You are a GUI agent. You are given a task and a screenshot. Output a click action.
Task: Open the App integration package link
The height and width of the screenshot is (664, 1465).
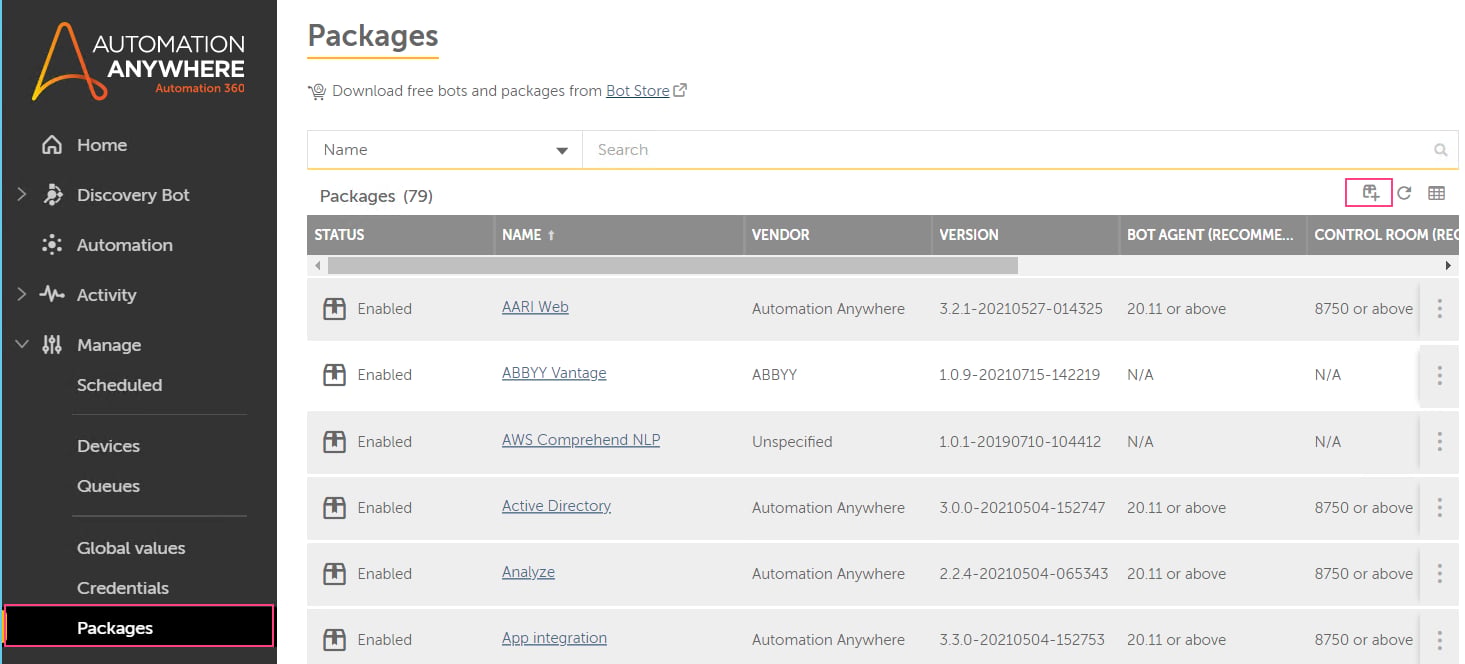pyautogui.click(x=554, y=638)
